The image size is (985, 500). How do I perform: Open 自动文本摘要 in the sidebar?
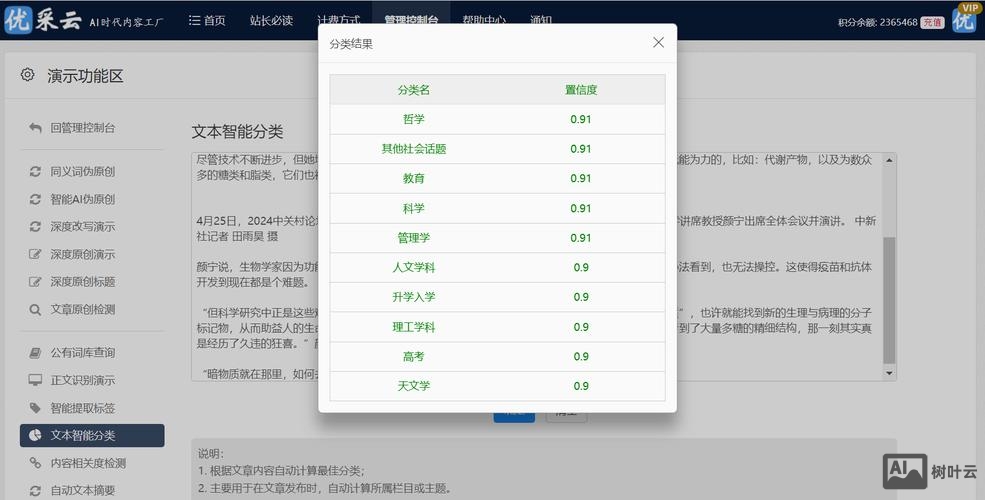(83, 490)
